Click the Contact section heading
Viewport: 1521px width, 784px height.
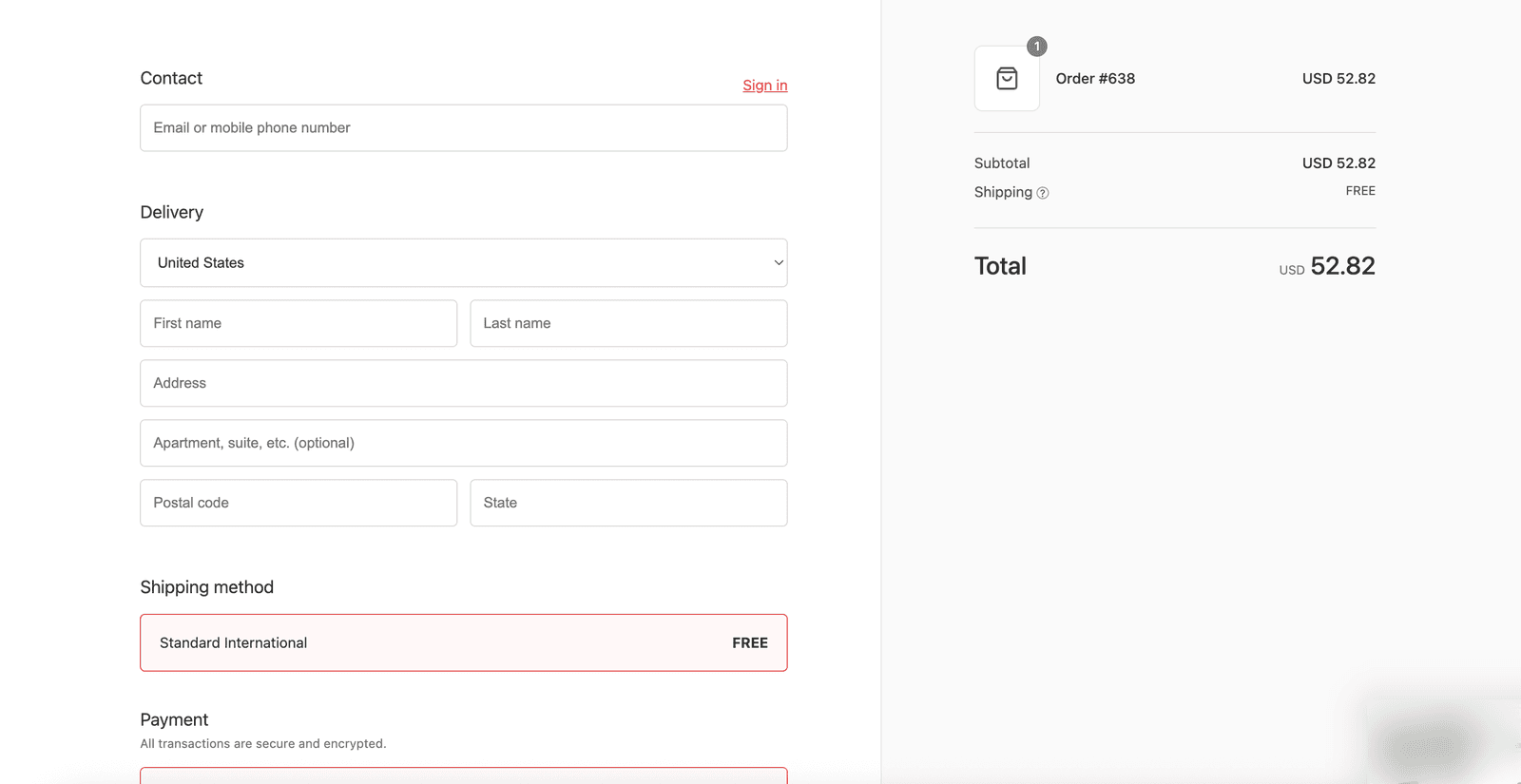171,78
